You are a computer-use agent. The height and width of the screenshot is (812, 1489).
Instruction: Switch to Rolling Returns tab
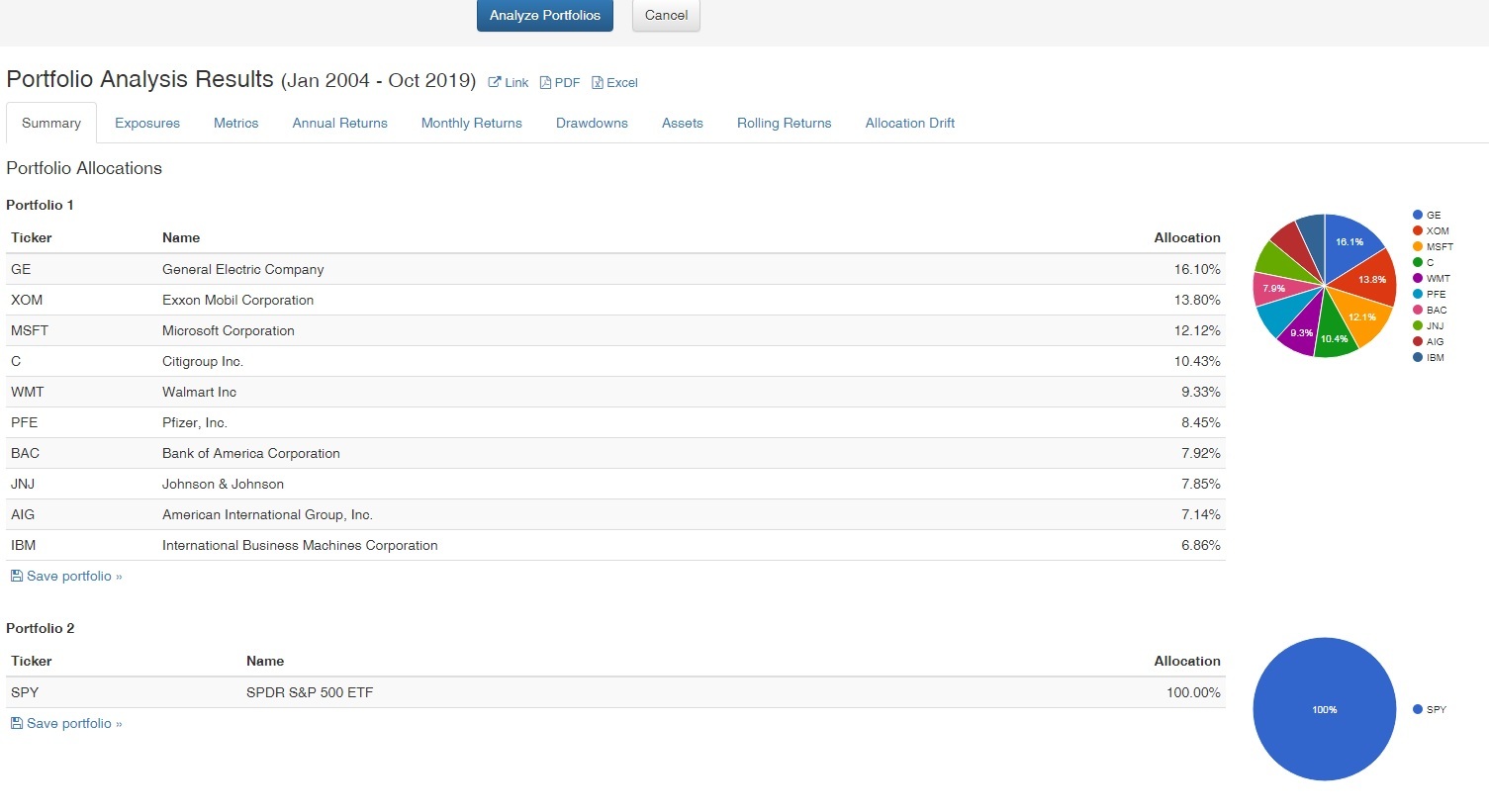point(784,124)
